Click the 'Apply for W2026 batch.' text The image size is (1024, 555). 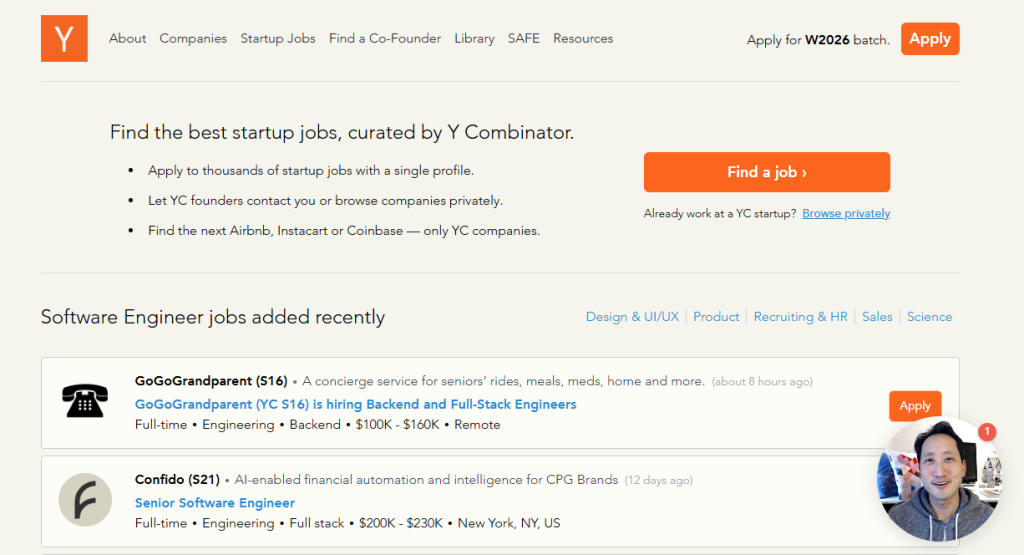818,40
